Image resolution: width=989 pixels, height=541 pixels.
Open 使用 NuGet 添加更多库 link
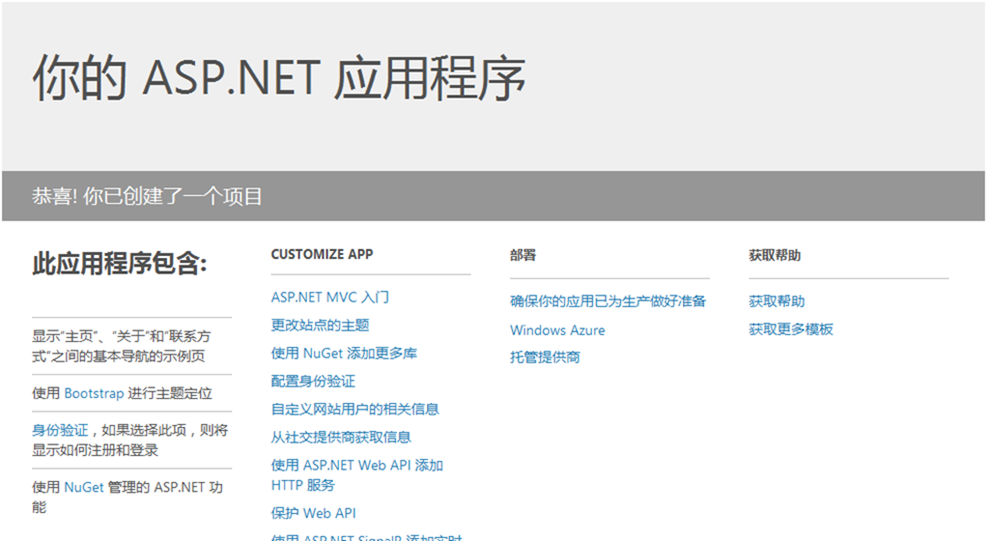(x=344, y=353)
